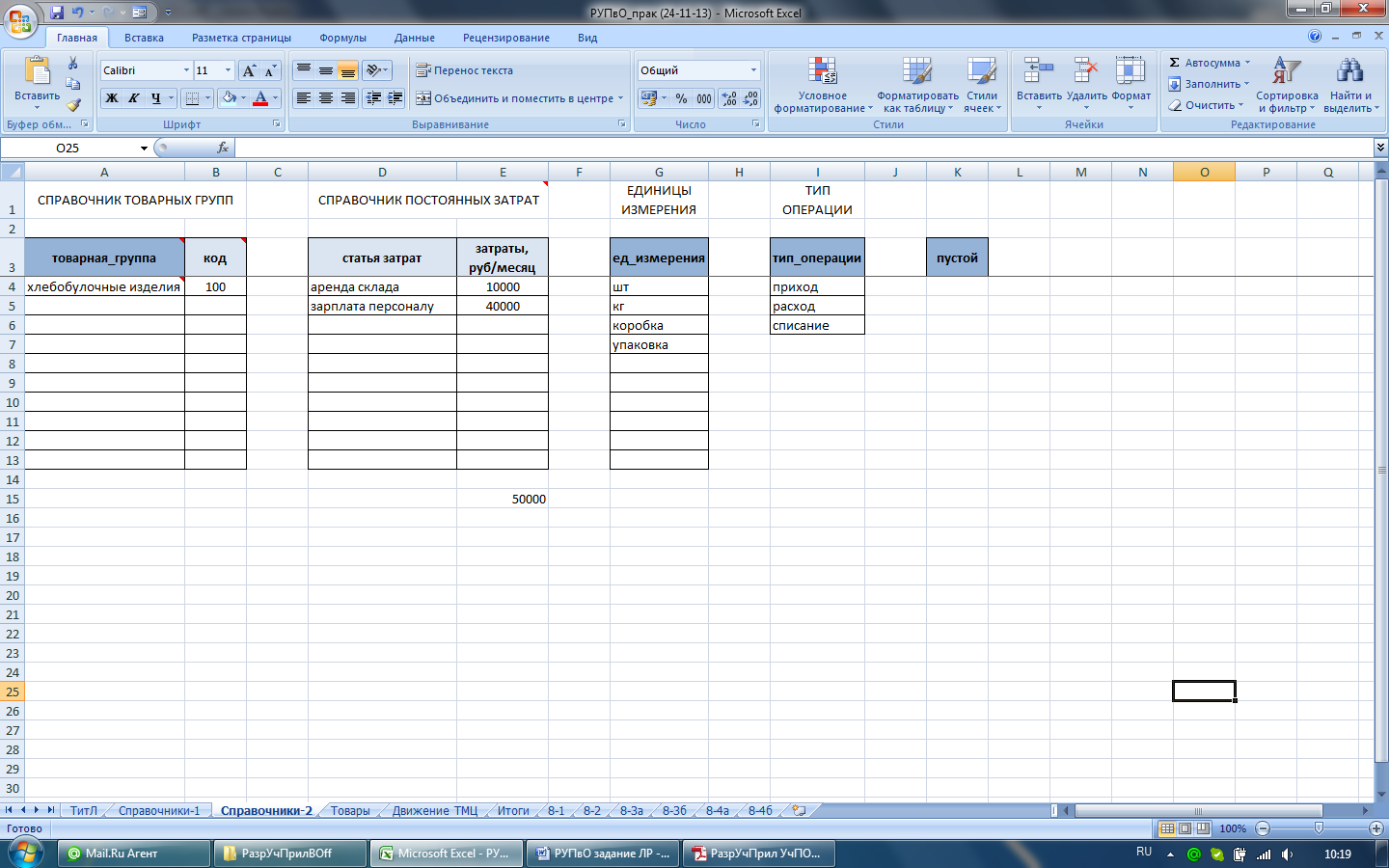
Task: Open Заполнить fill dropdown
Action: click(1210, 84)
